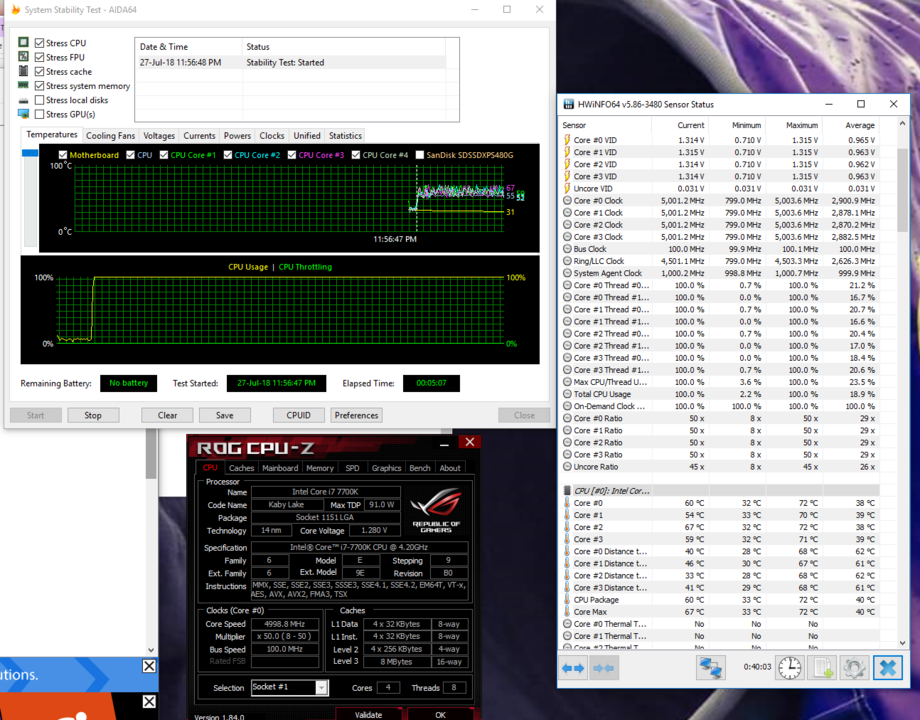Switch to the Cooling Fans tab
The height and width of the screenshot is (720, 920).
tap(110, 136)
